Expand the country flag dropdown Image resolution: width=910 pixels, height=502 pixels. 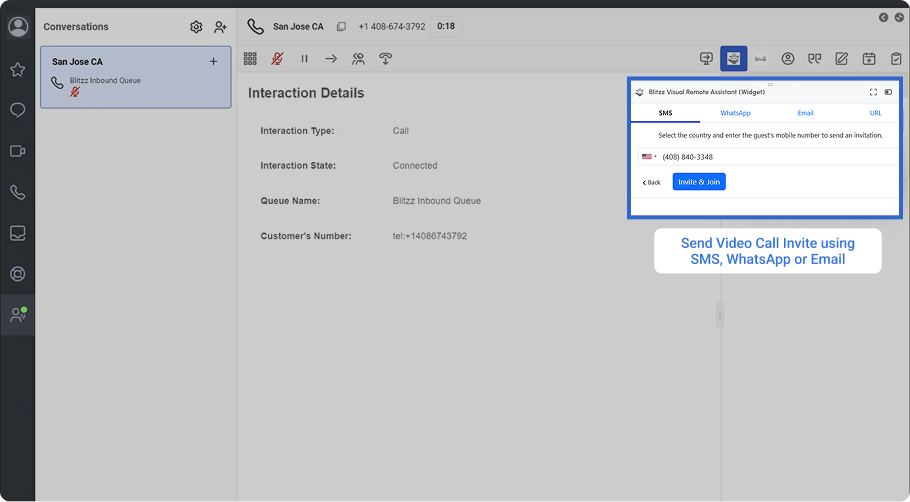(x=649, y=157)
